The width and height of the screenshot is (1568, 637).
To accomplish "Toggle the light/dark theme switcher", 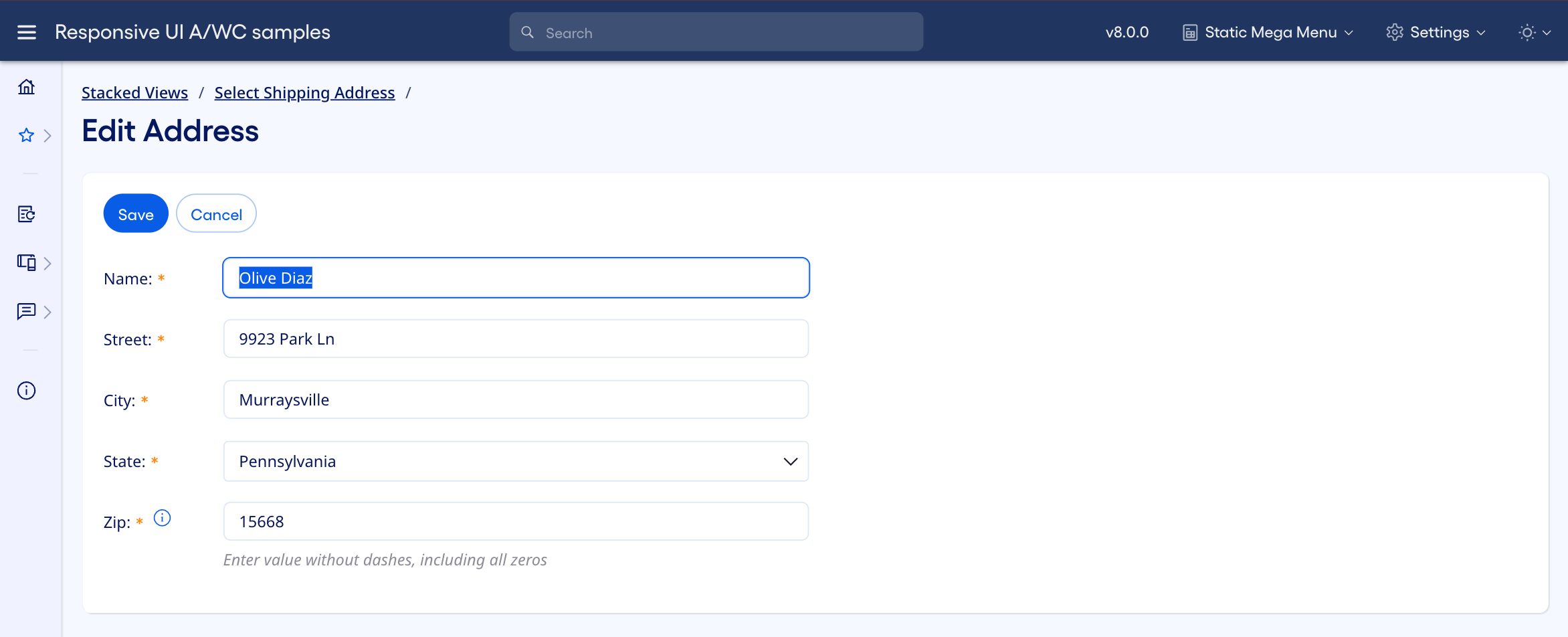I will click(x=1534, y=32).
